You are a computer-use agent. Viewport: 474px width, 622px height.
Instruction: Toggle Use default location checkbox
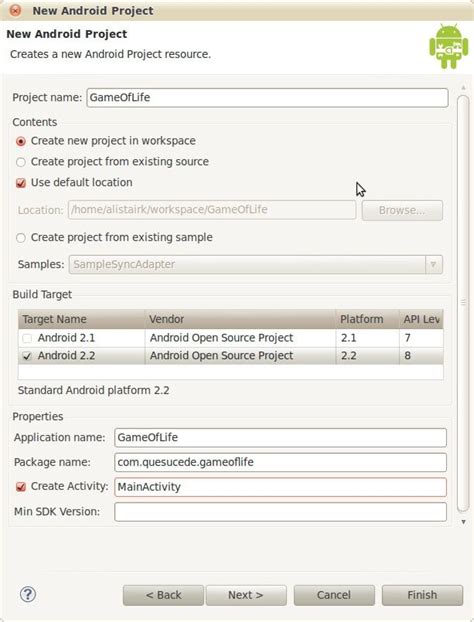pyautogui.click(x=21, y=183)
